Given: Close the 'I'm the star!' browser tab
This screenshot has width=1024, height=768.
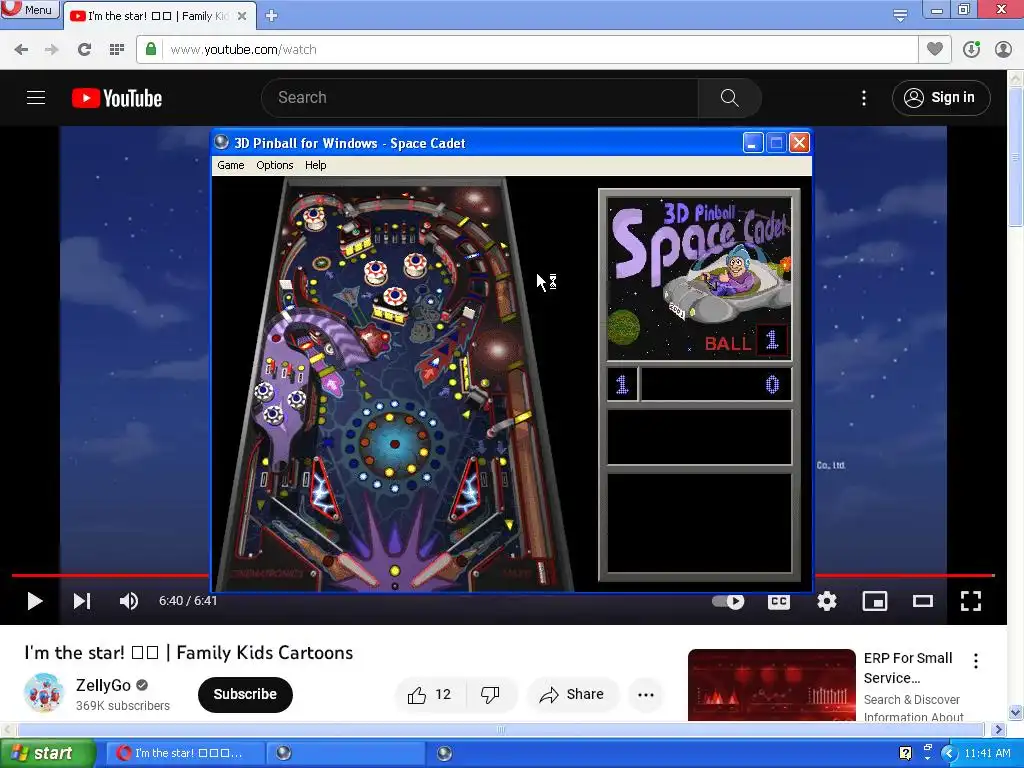Looking at the screenshot, I should (x=242, y=16).
